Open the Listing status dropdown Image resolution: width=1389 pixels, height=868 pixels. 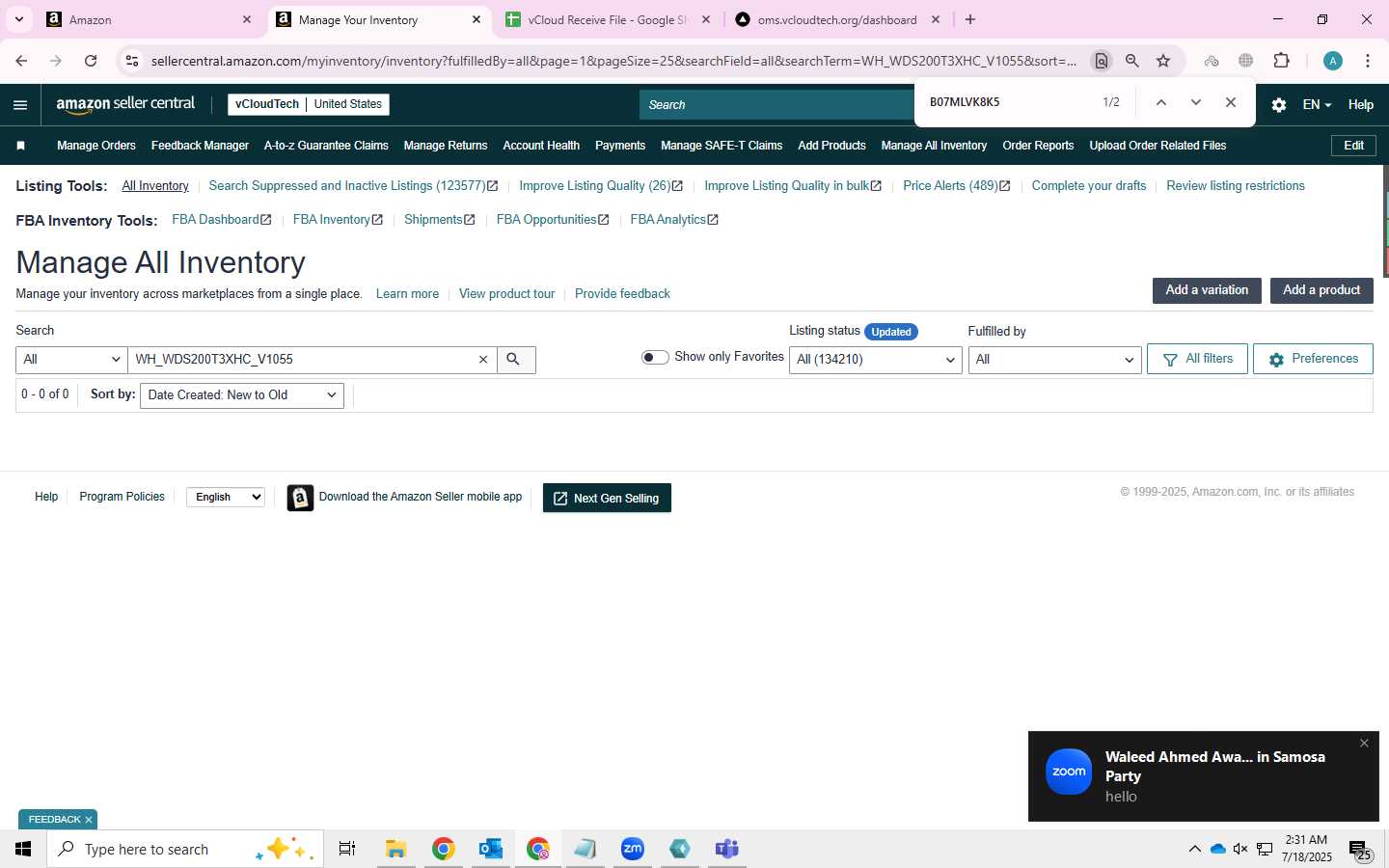(875, 360)
